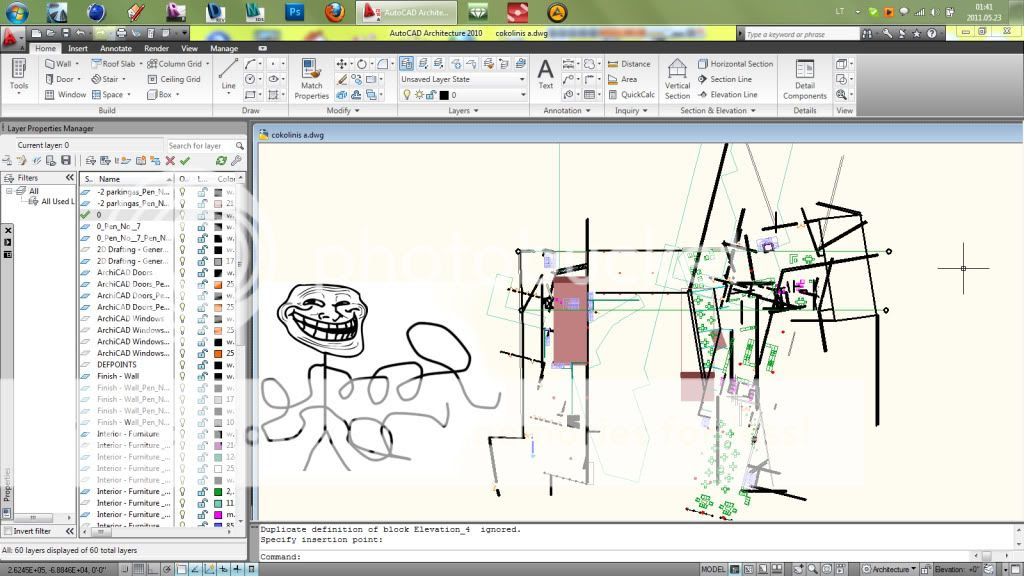The image size is (1024, 576).
Task: Select the Box tool
Action: coord(161,95)
